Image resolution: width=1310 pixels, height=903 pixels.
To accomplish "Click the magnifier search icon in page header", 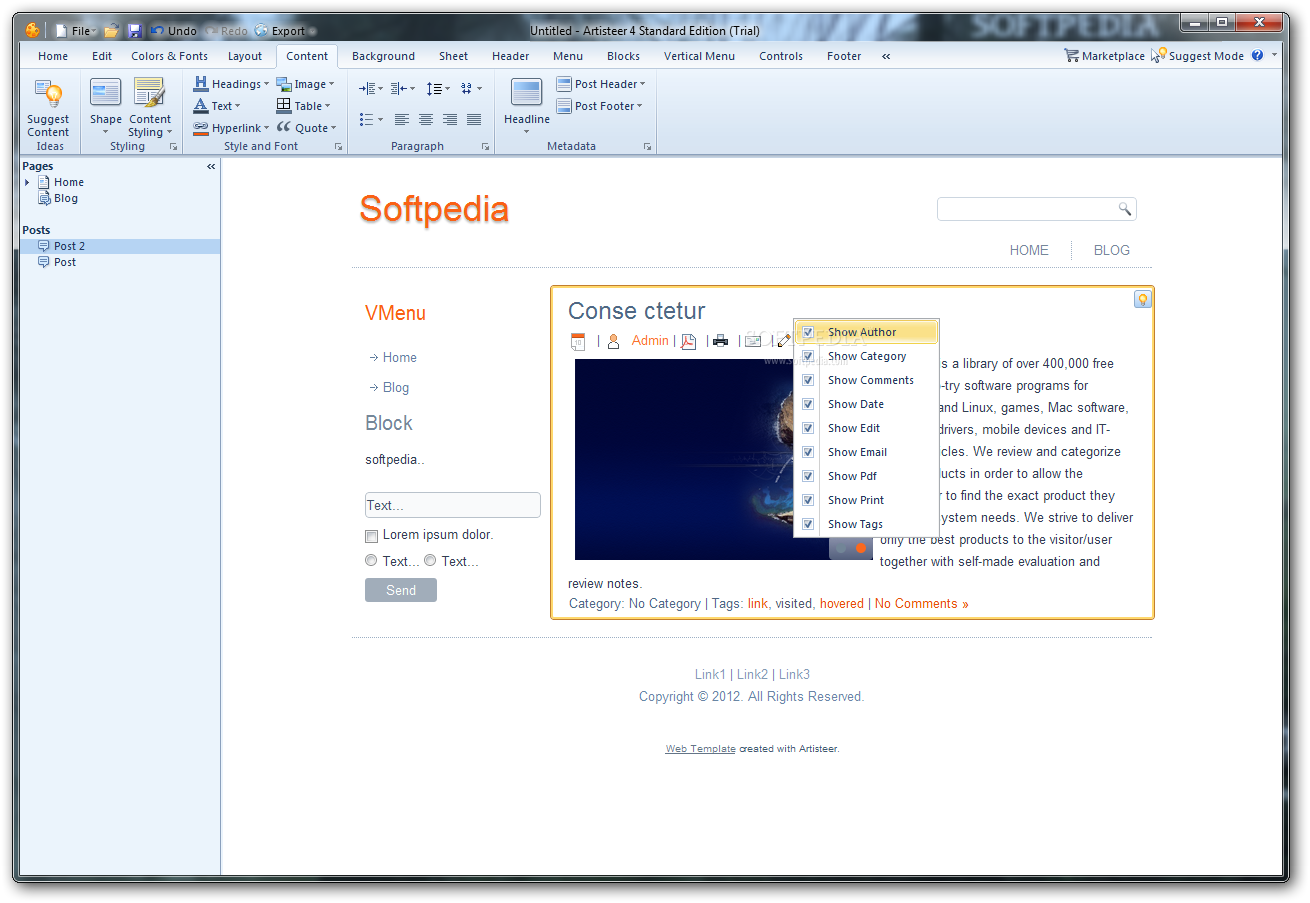I will point(1124,209).
